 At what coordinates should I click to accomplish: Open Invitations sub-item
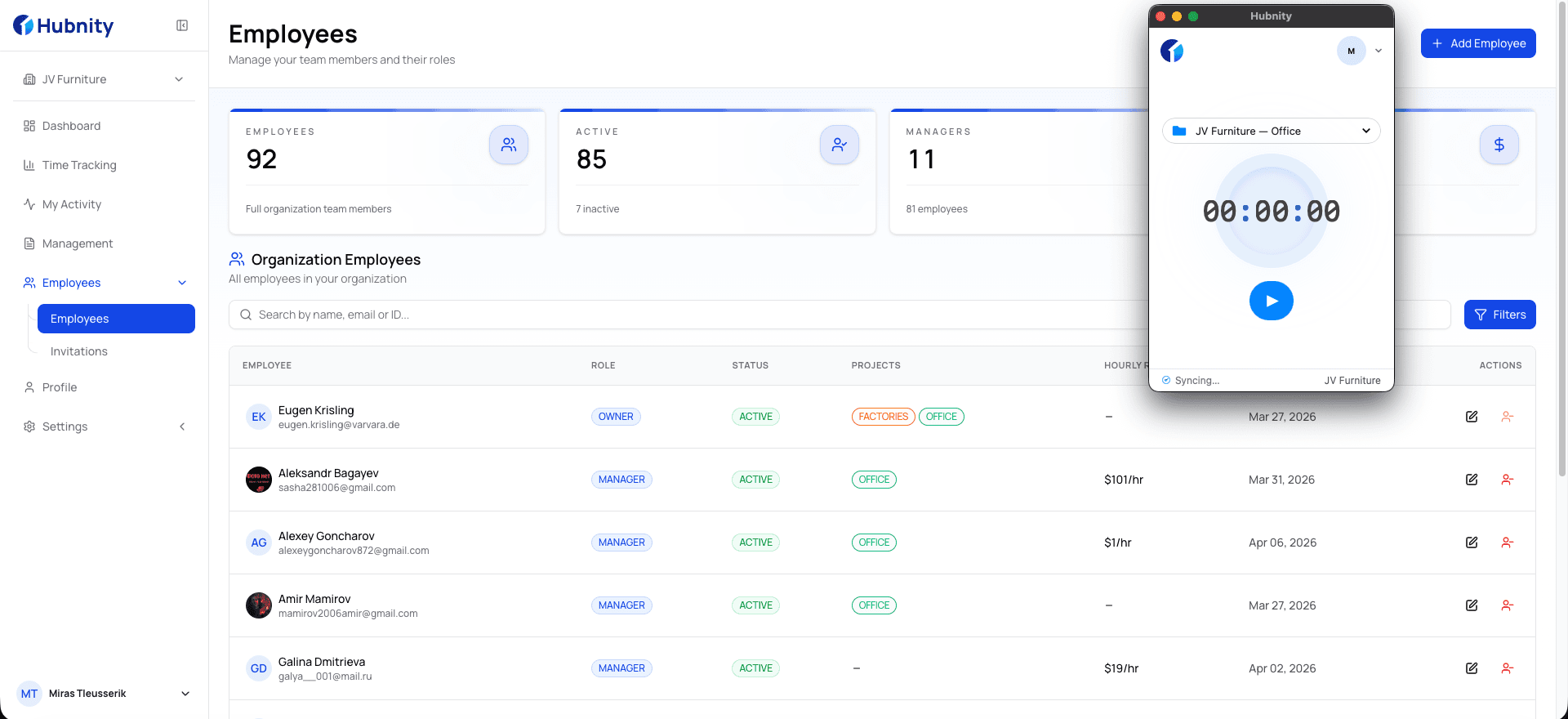click(x=79, y=351)
